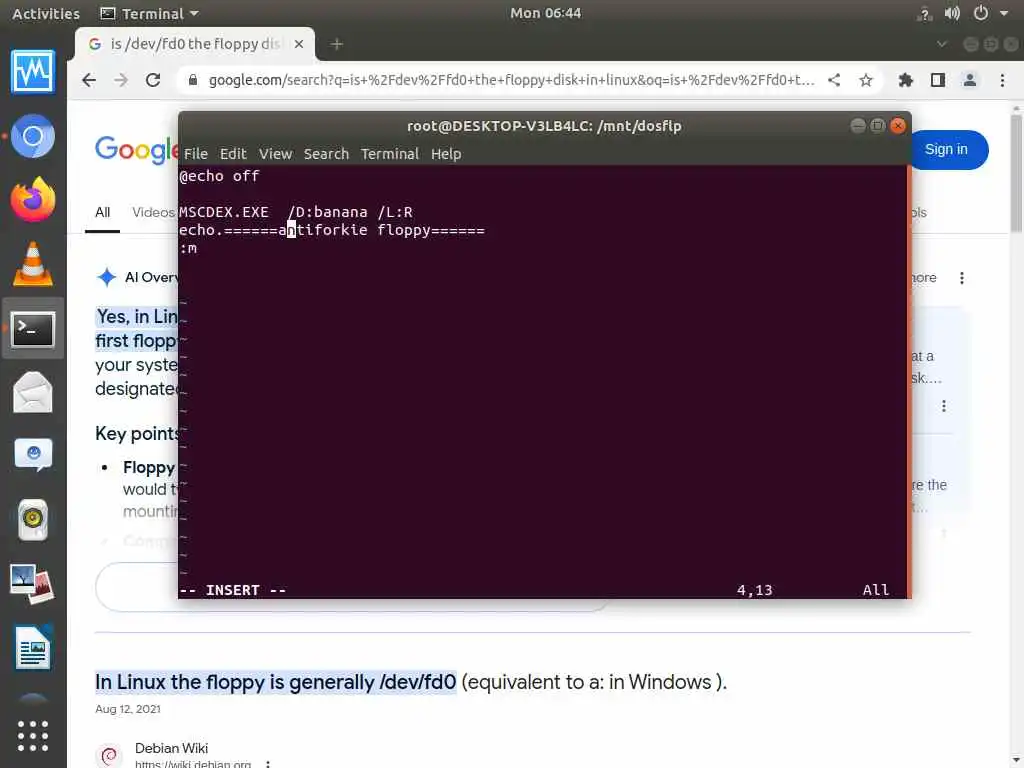
Task: Open the system status menu arrow
Action: (x=1004, y=13)
